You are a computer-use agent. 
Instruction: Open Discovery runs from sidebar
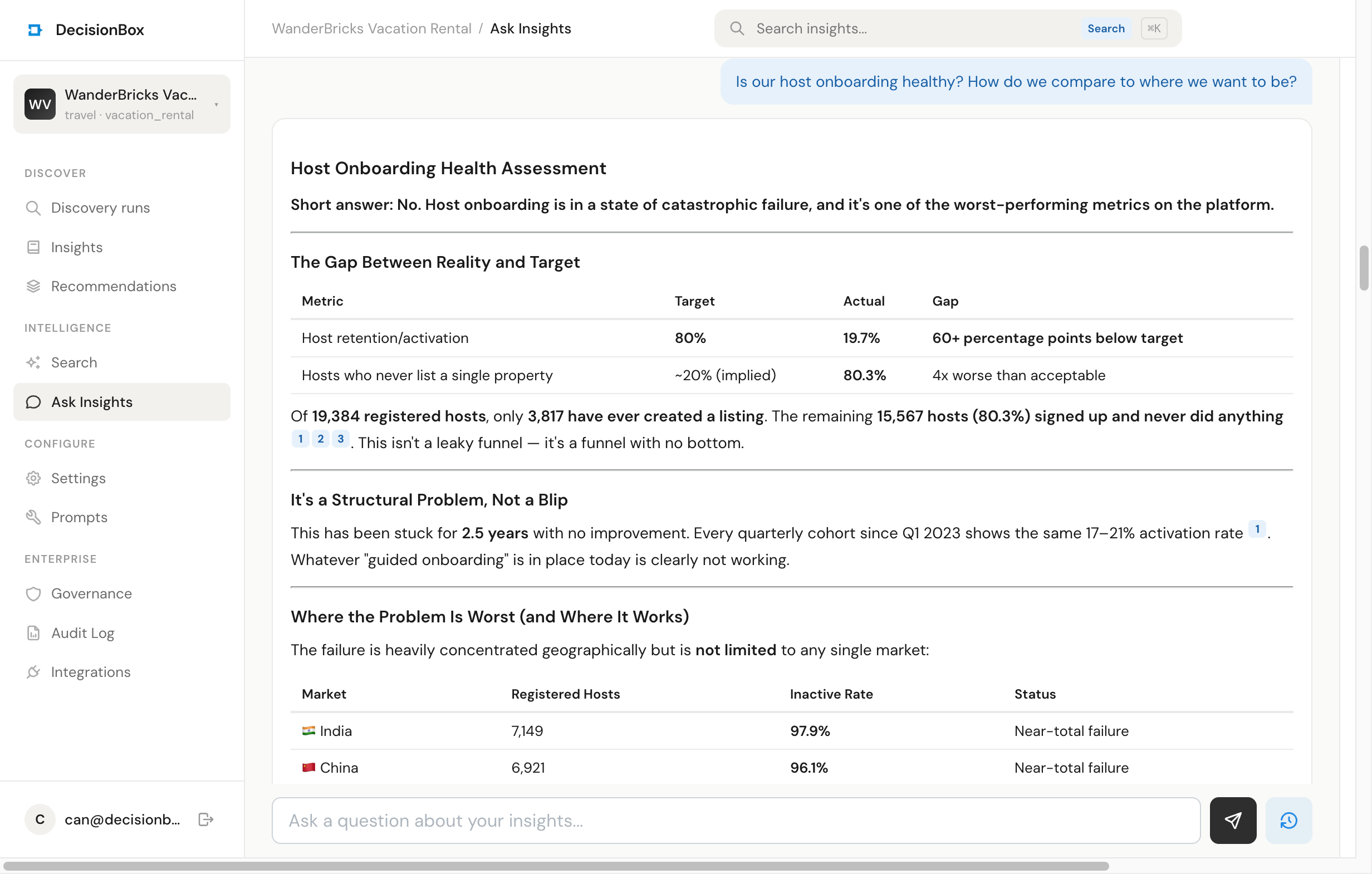[121, 208]
